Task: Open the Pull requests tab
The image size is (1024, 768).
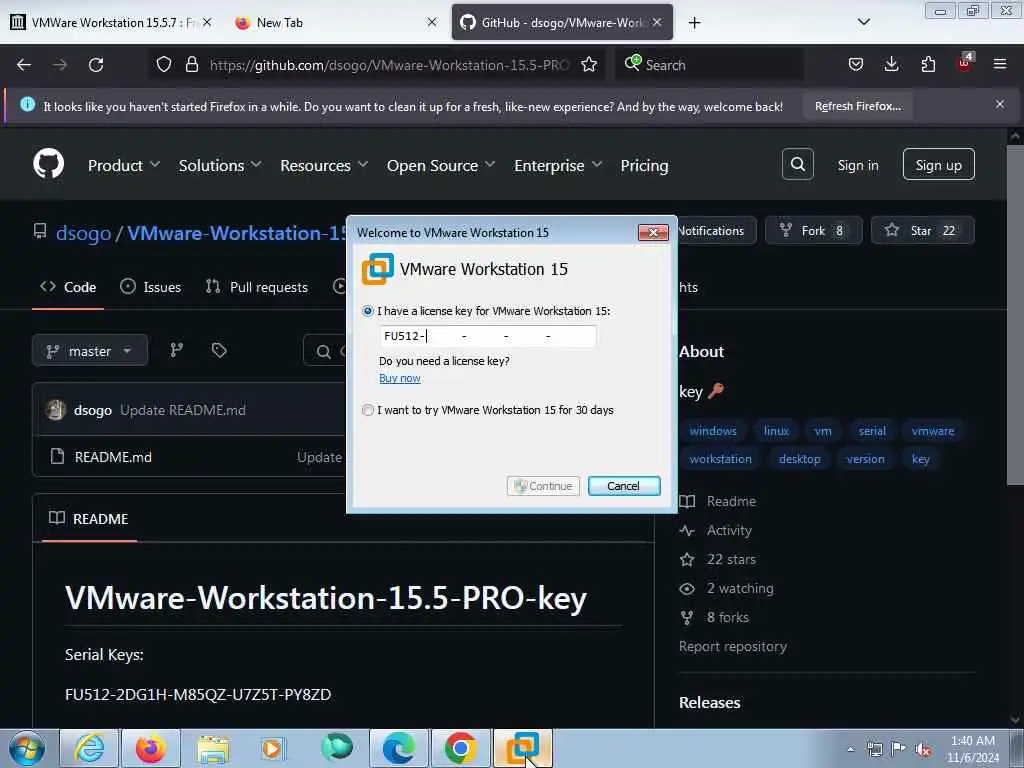Action: pyautogui.click(x=257, y=287)
